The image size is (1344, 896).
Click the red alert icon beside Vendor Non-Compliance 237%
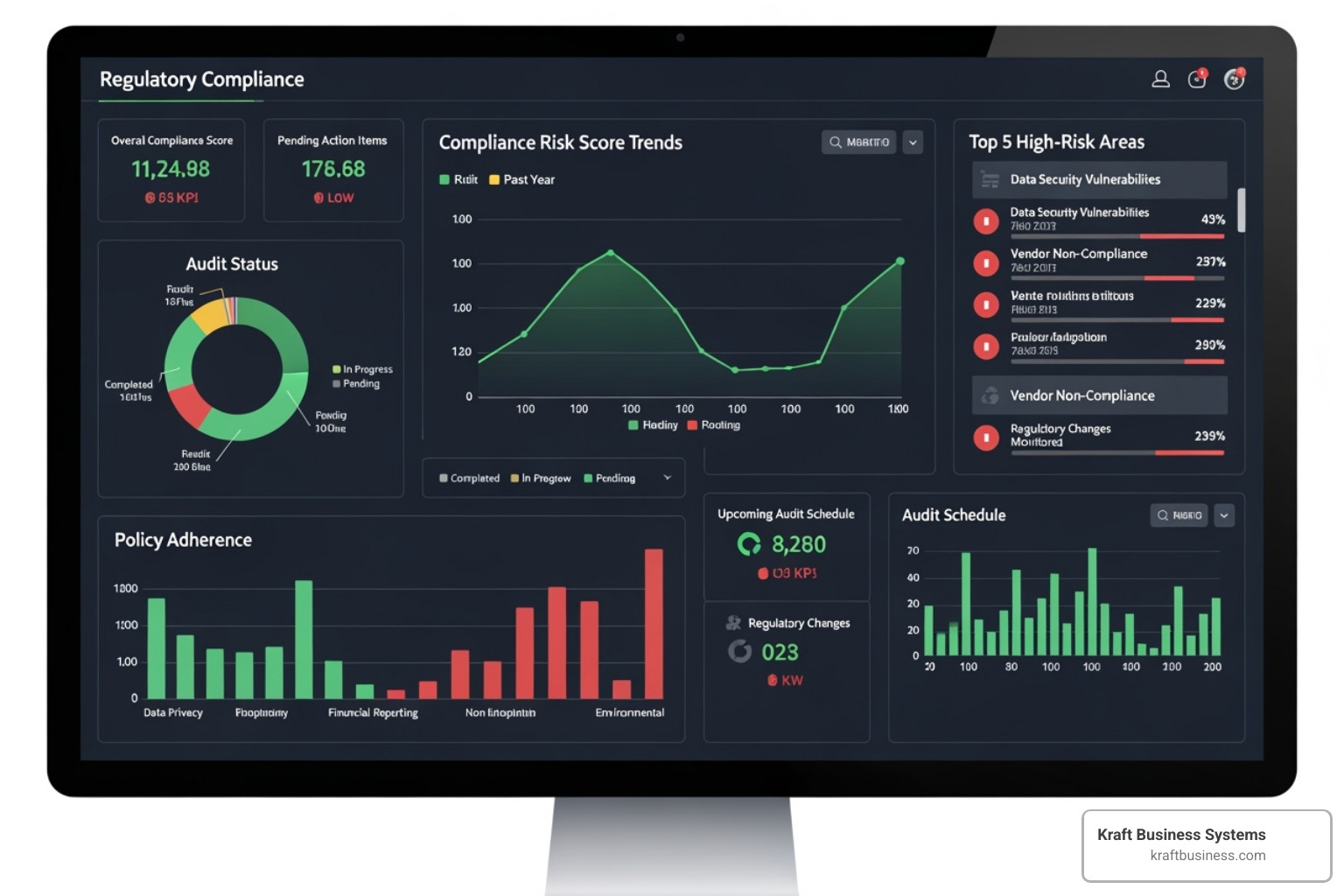click(986, 262)
